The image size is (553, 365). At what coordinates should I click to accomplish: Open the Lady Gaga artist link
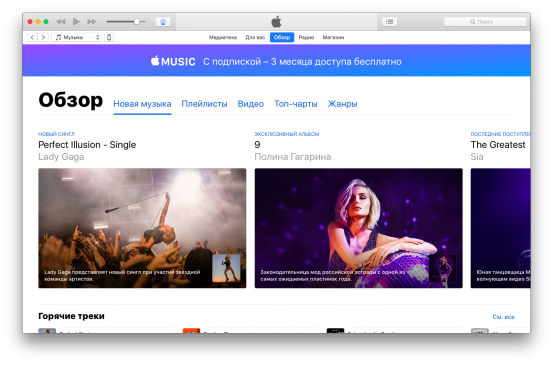[61, 157]
